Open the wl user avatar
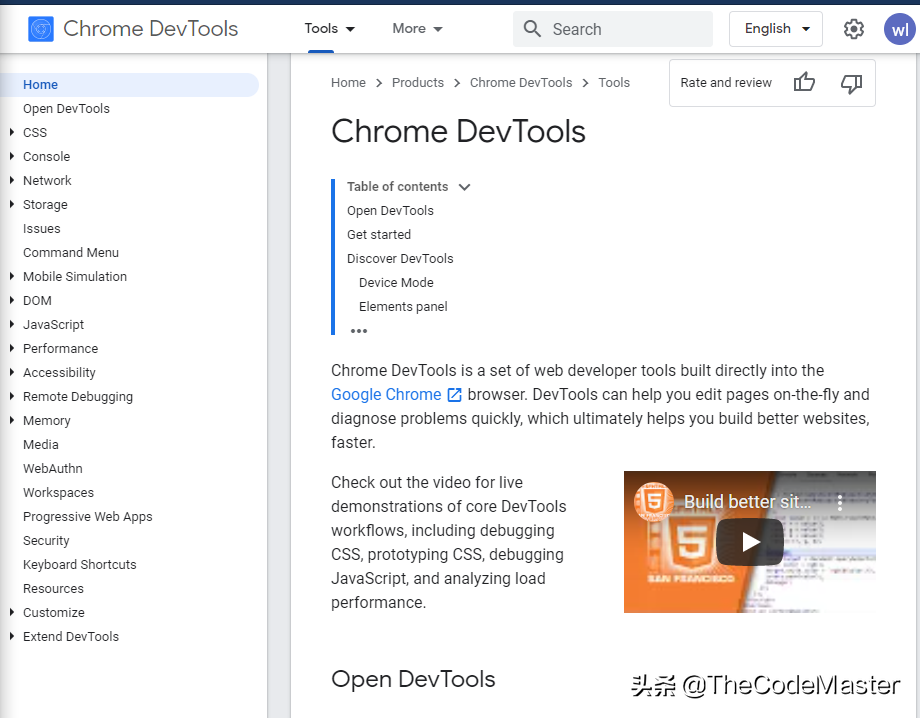 tap(900, 29)
